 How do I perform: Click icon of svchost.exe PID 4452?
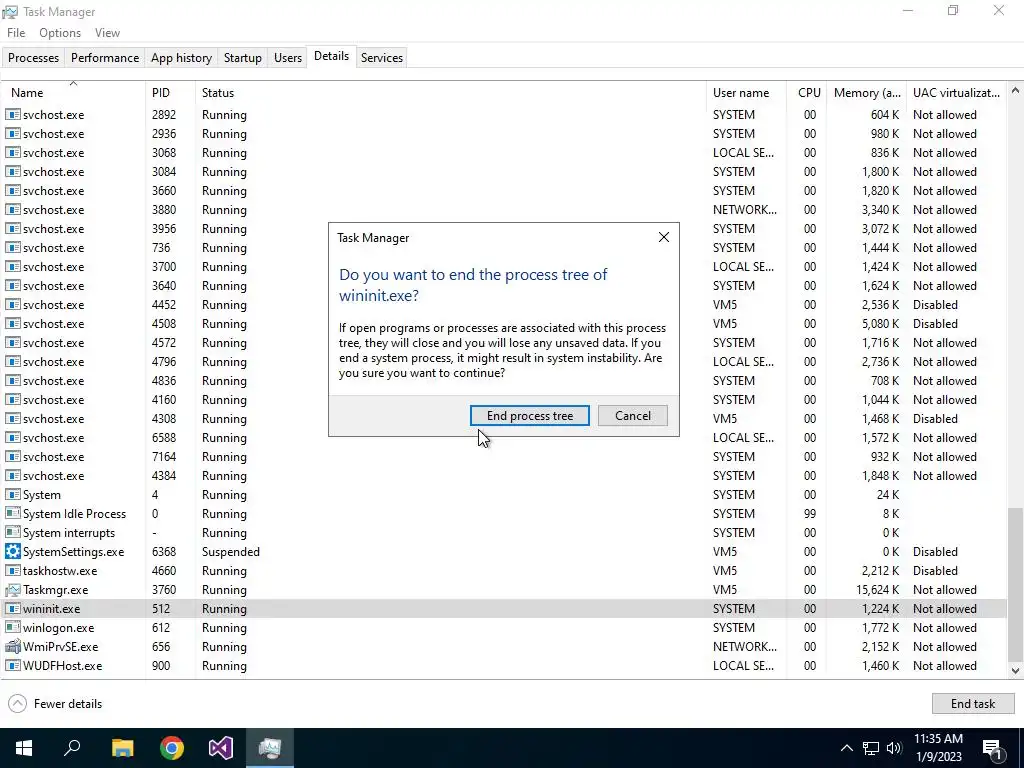coord(12,304)
